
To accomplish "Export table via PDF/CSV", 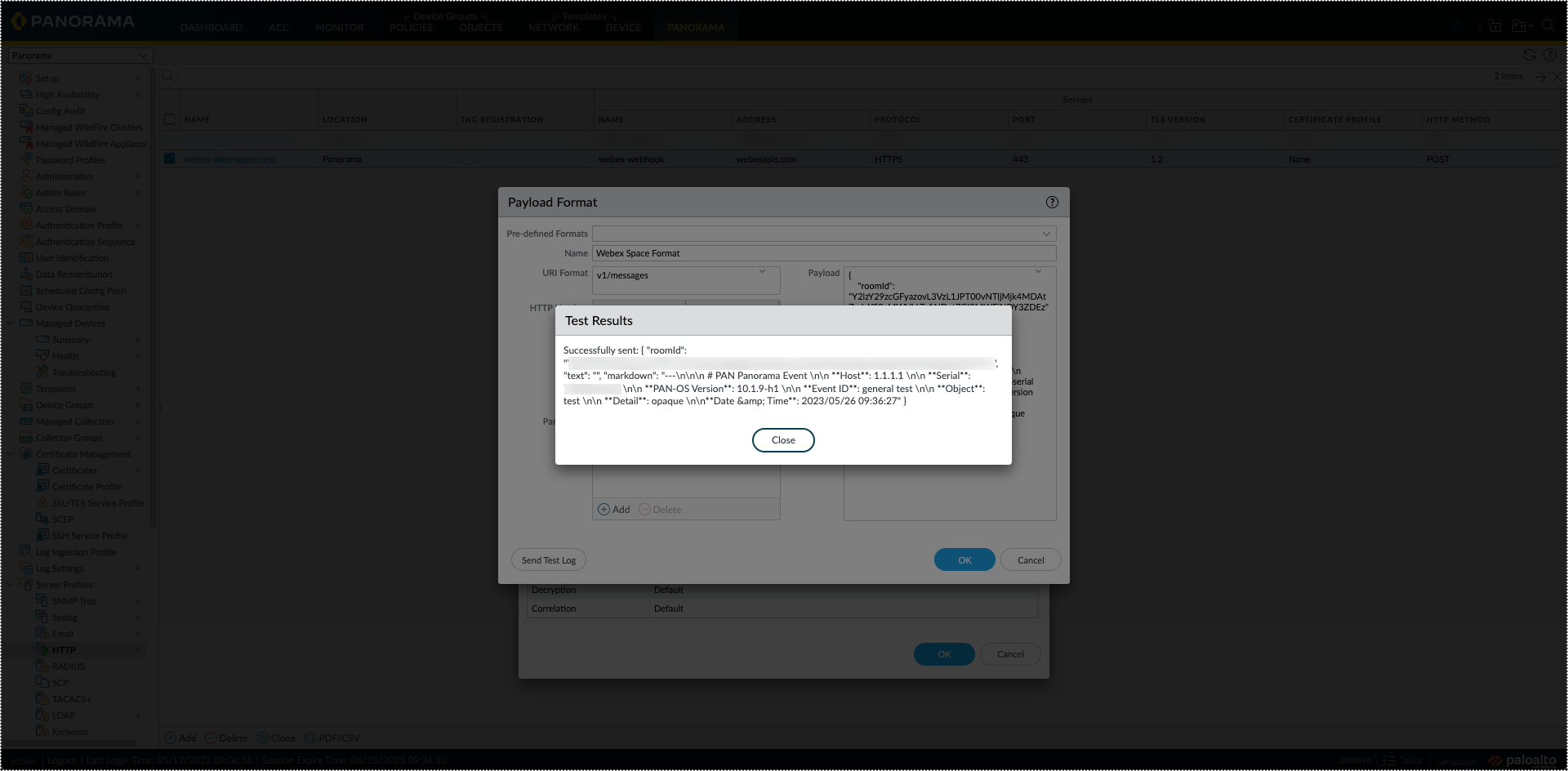I will (332, 738).
